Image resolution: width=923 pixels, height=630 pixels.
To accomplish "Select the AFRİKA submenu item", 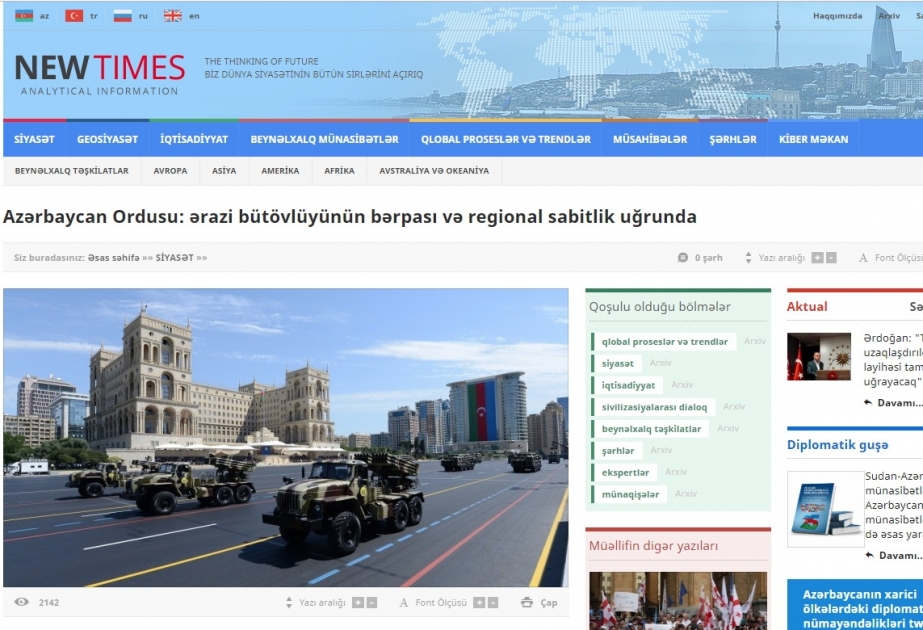I will (x=339, y=171).
